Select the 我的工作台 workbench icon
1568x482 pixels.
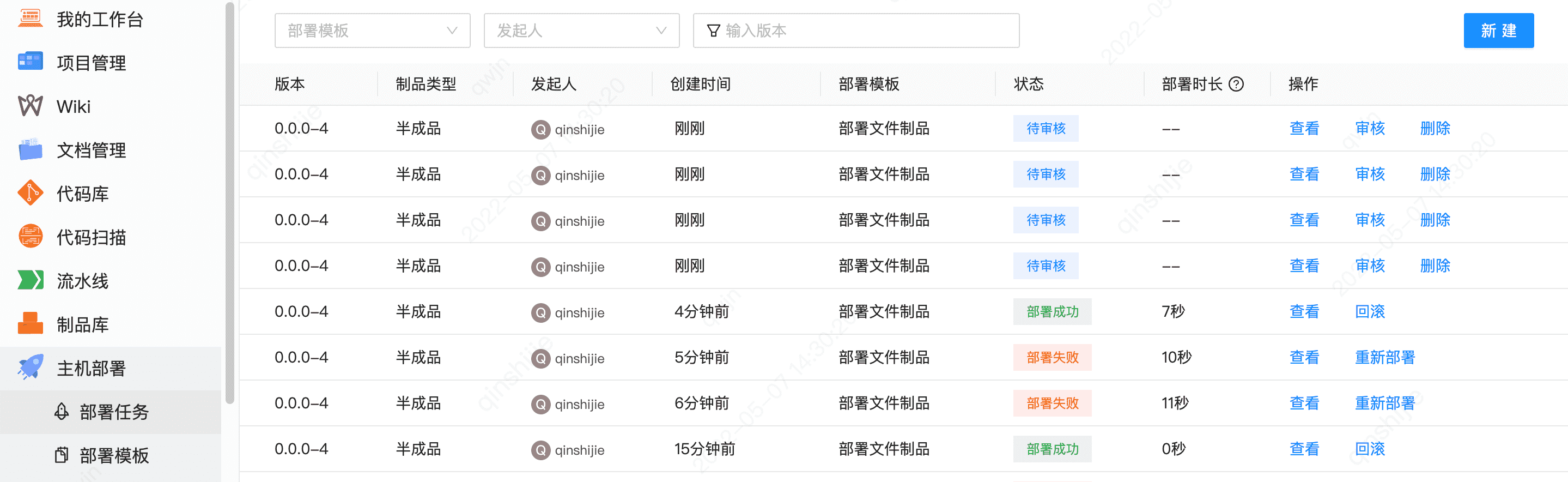click(x=30, y=19)
